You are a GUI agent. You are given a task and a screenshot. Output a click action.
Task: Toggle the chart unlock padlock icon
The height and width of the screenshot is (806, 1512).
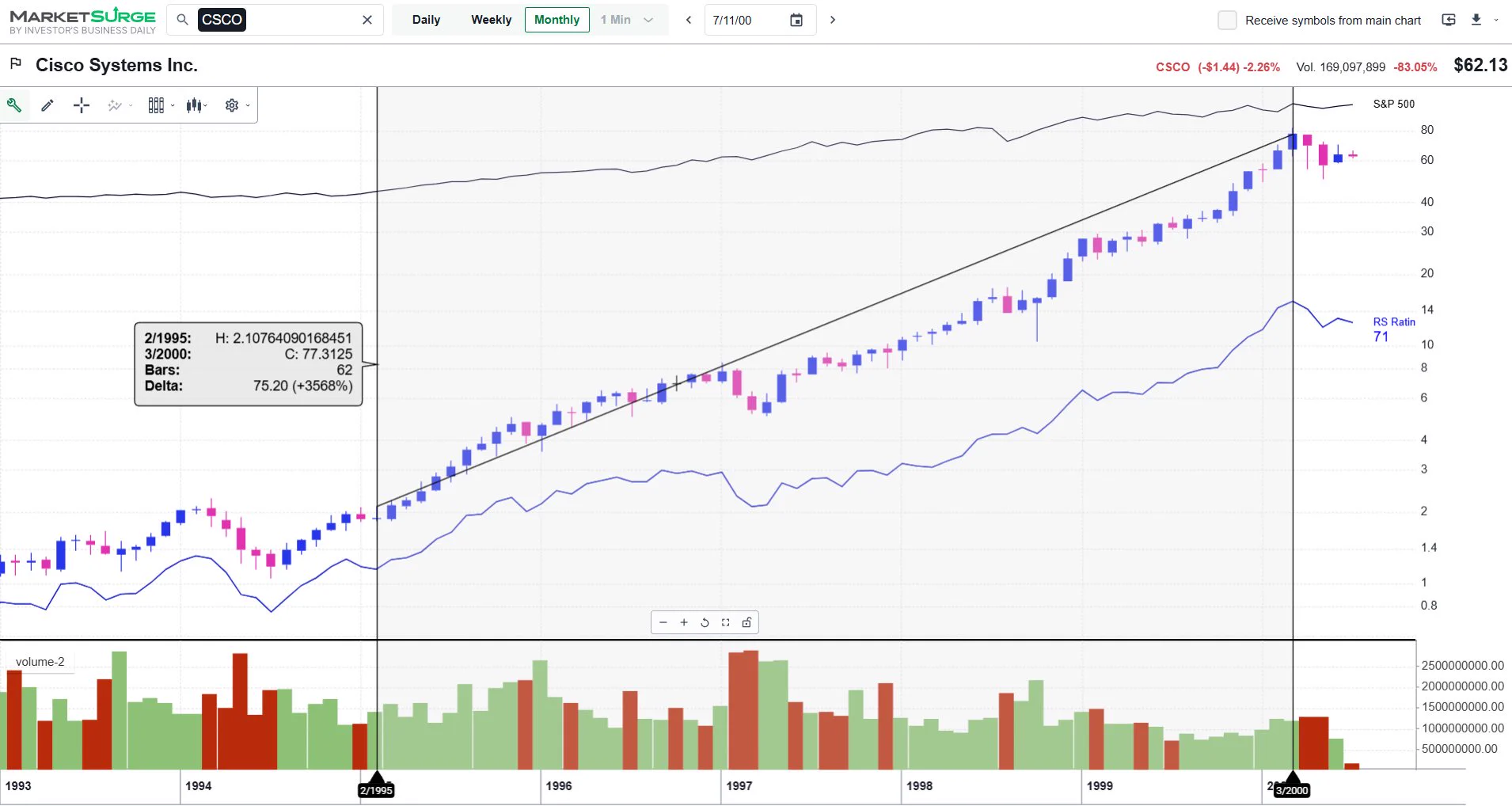tap(747, 622)
